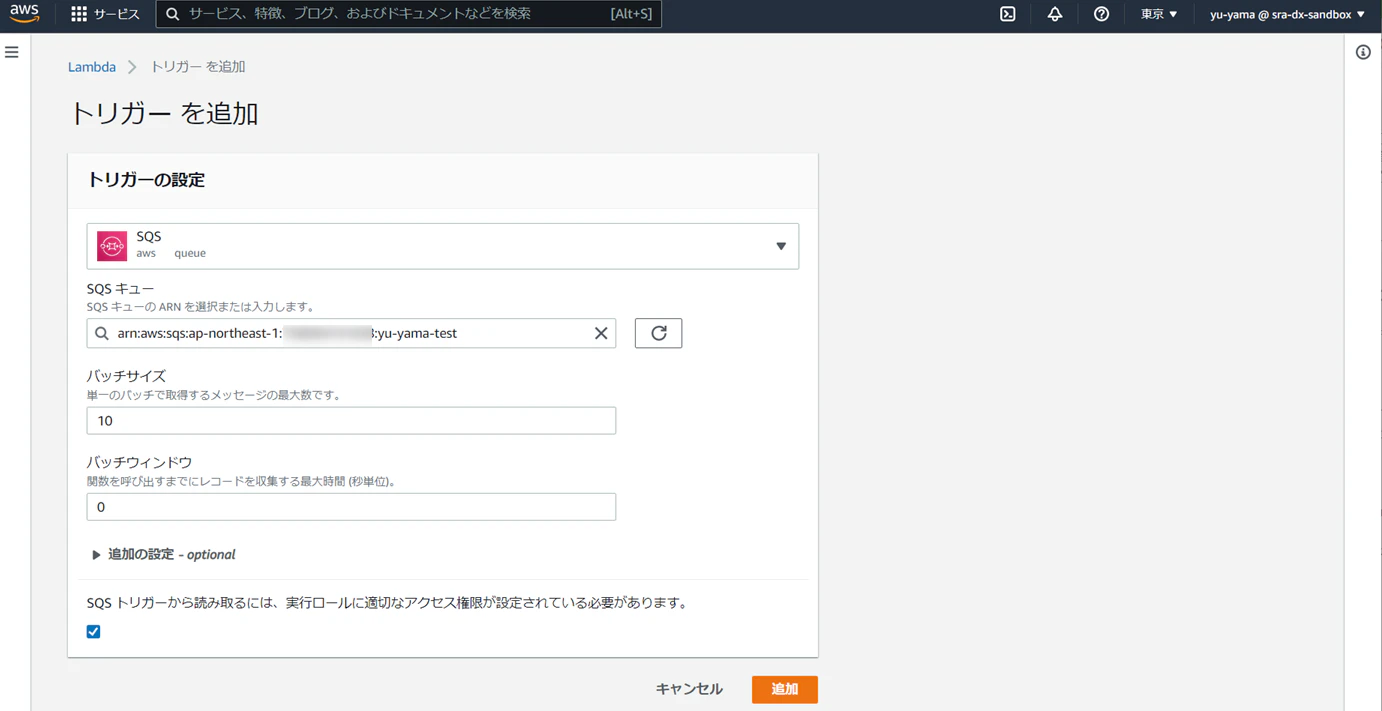Click the search magnifier icon in top bar

point(172,14)
